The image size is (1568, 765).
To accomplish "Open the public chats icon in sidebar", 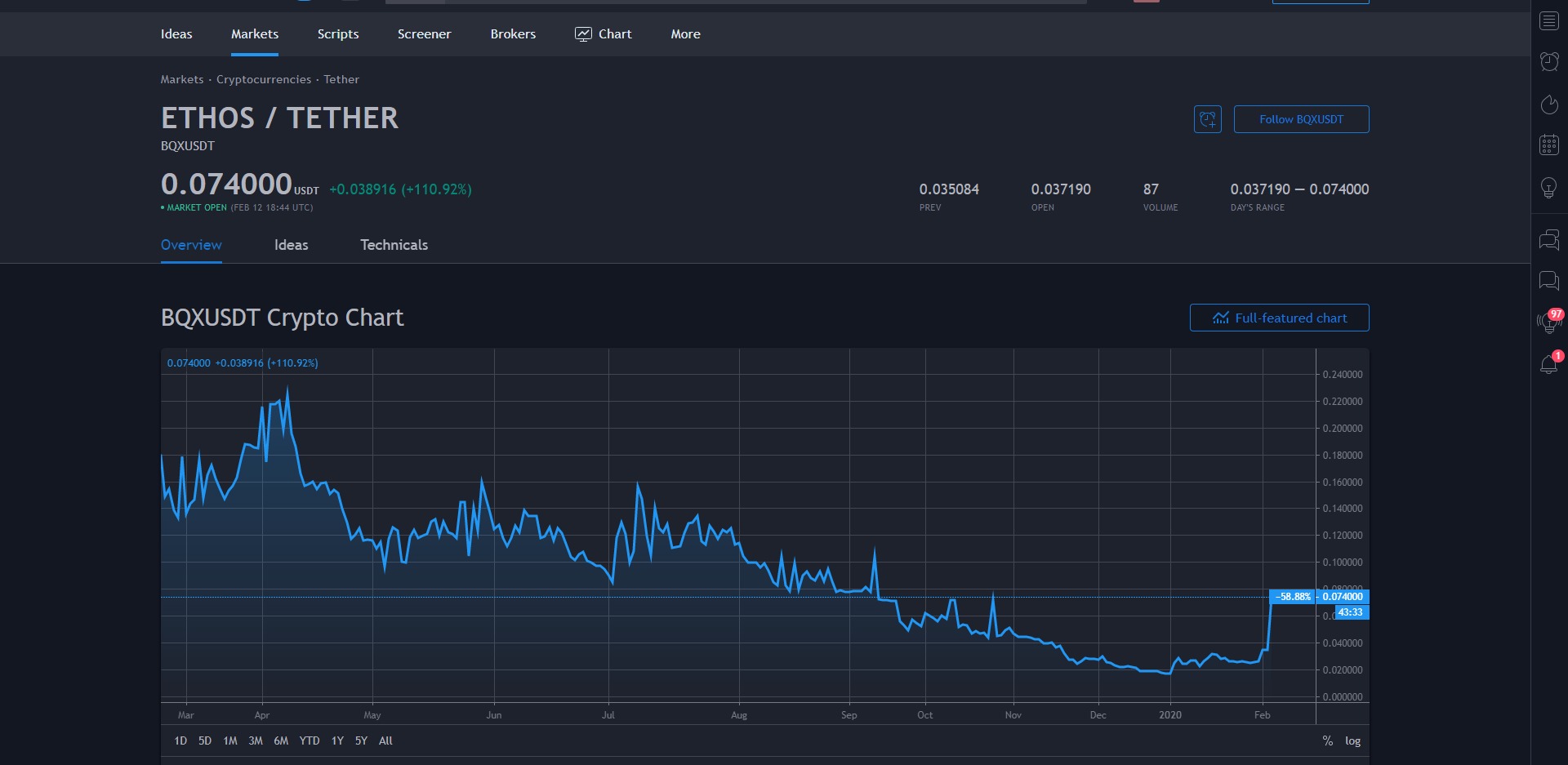I will (x=1549, y=239).
